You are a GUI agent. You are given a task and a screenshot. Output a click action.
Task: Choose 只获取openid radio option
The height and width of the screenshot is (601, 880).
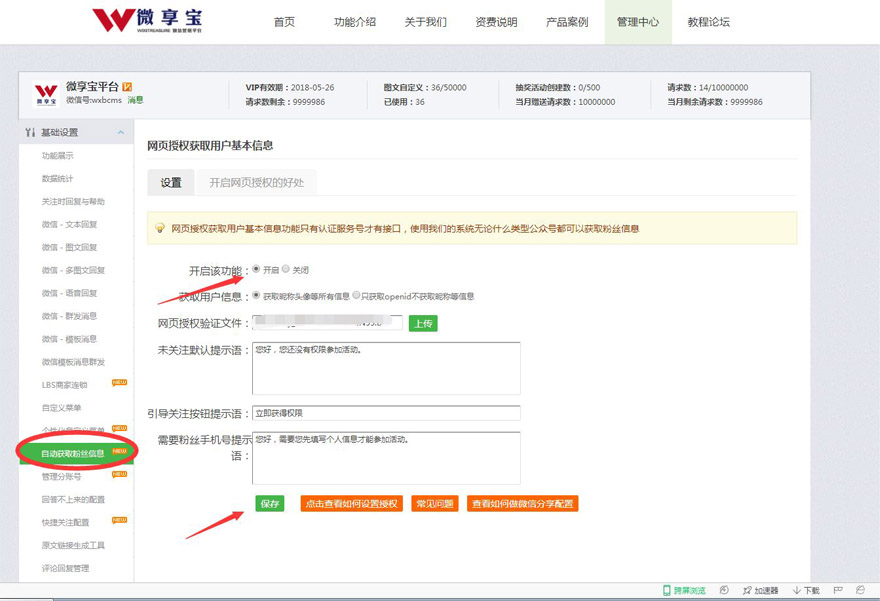pyautogui.click(x=356, y=295)
